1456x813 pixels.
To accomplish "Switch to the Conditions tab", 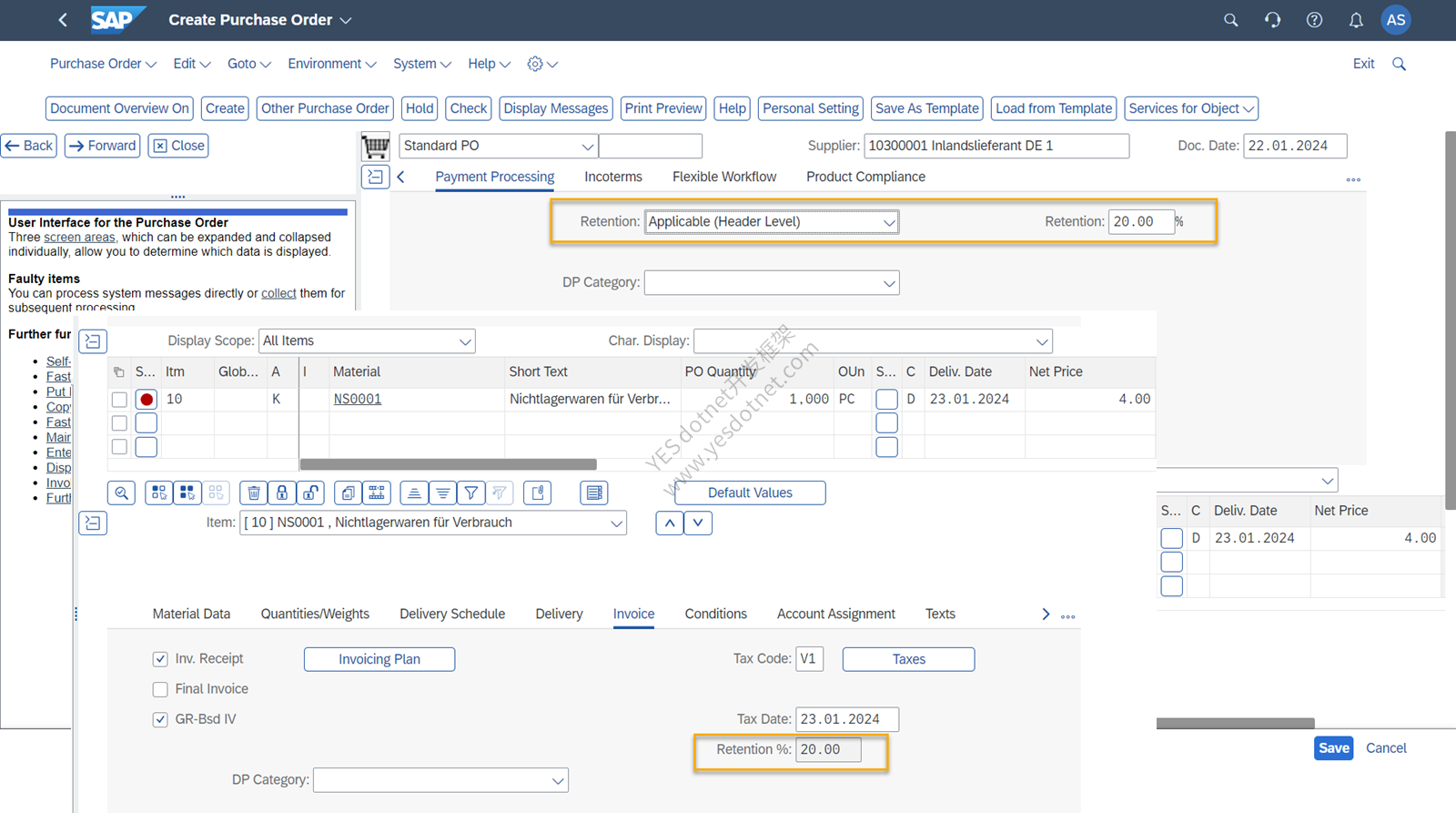I will (715, 614).
